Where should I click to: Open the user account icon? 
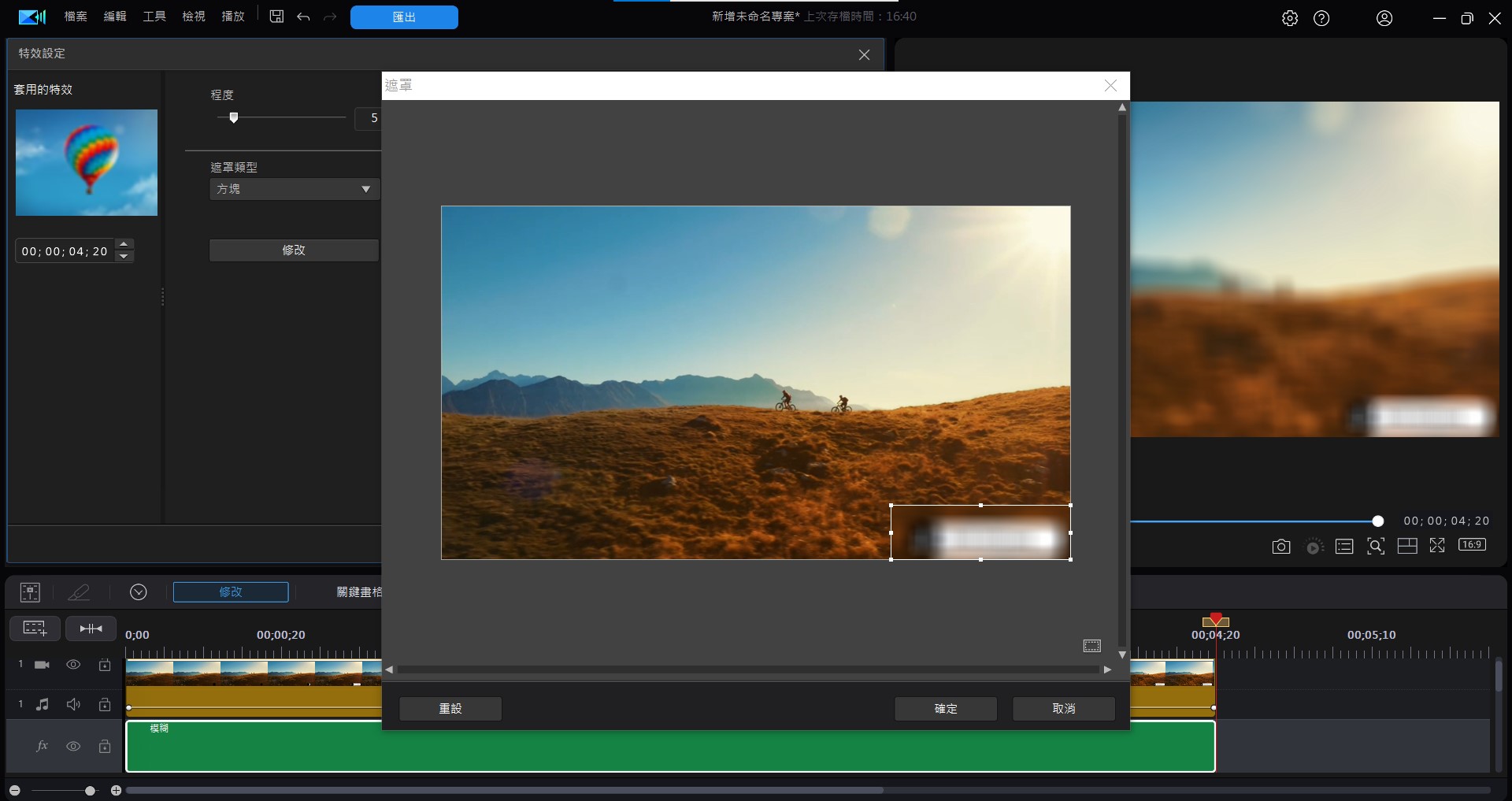point(1384,18)
